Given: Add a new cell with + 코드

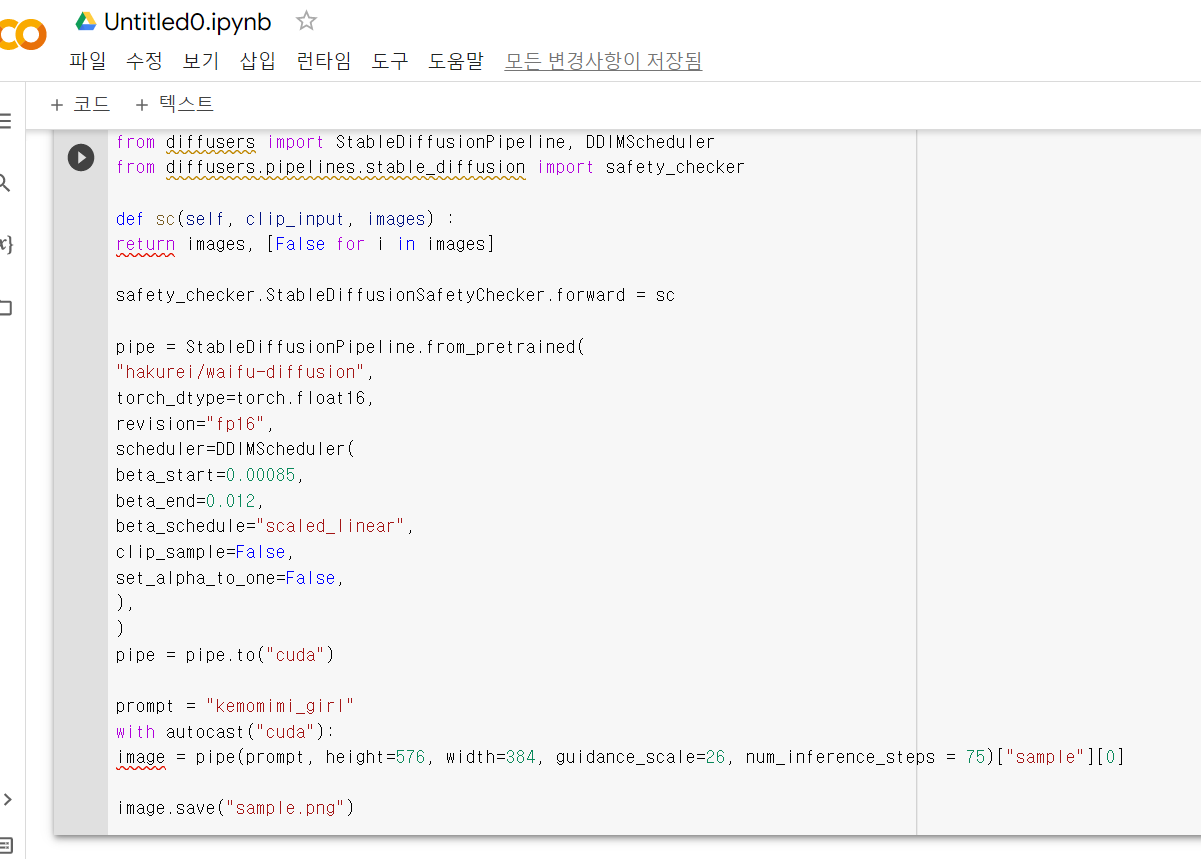Looking at the screenshot, I should [x=80, y=105].
